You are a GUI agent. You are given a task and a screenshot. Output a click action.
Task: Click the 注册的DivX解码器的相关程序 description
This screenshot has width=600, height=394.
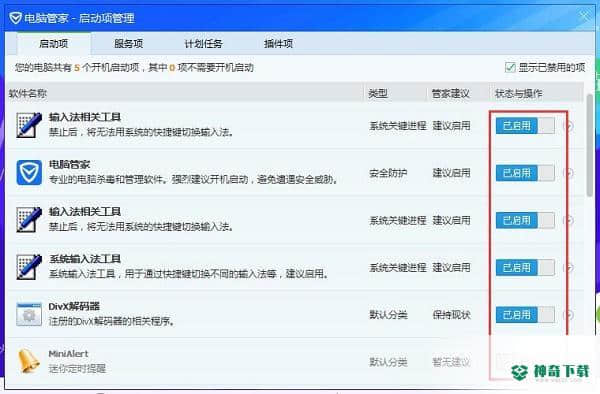[111, 321]
